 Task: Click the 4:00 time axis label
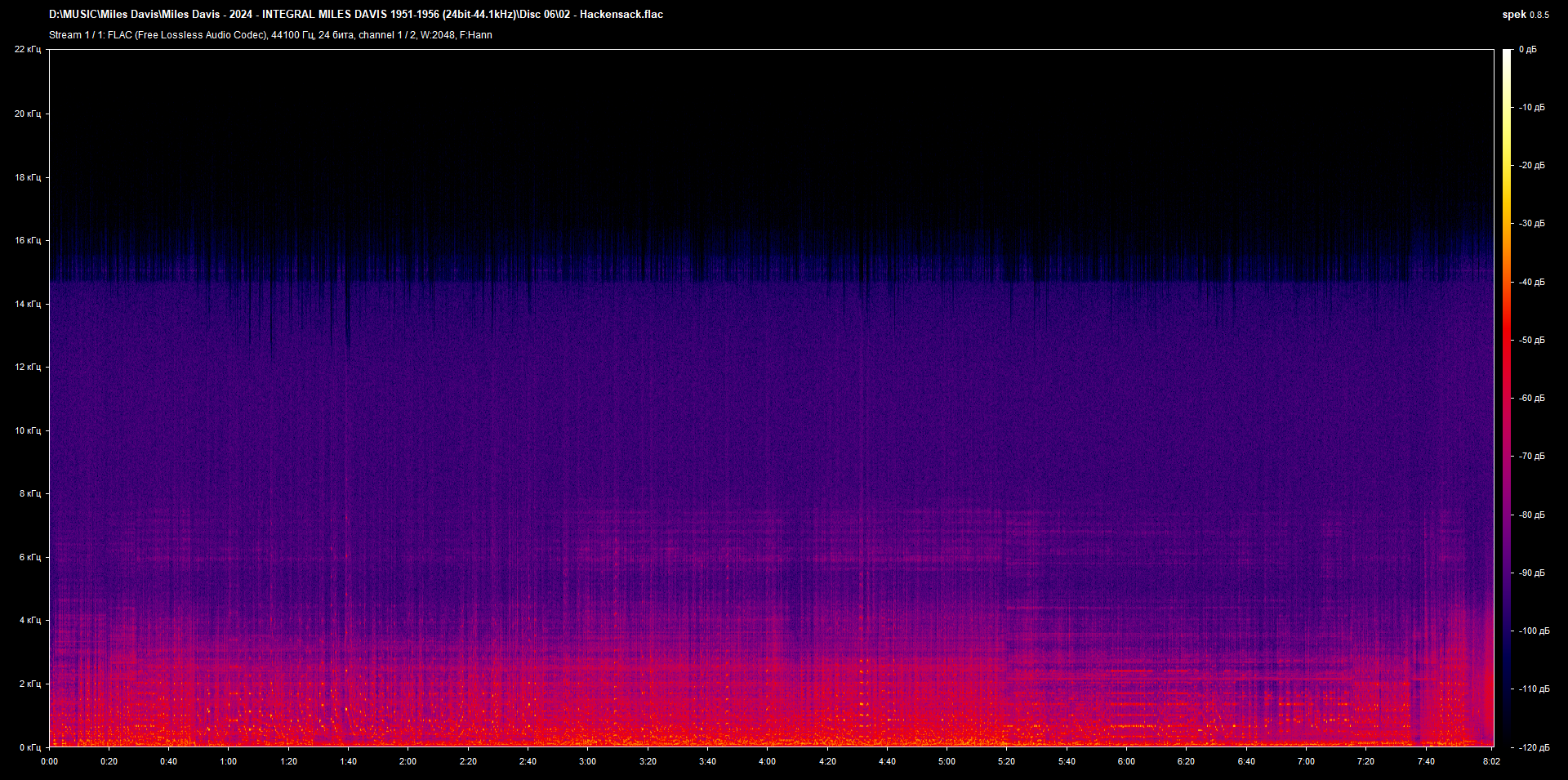[x=767, y=761]
